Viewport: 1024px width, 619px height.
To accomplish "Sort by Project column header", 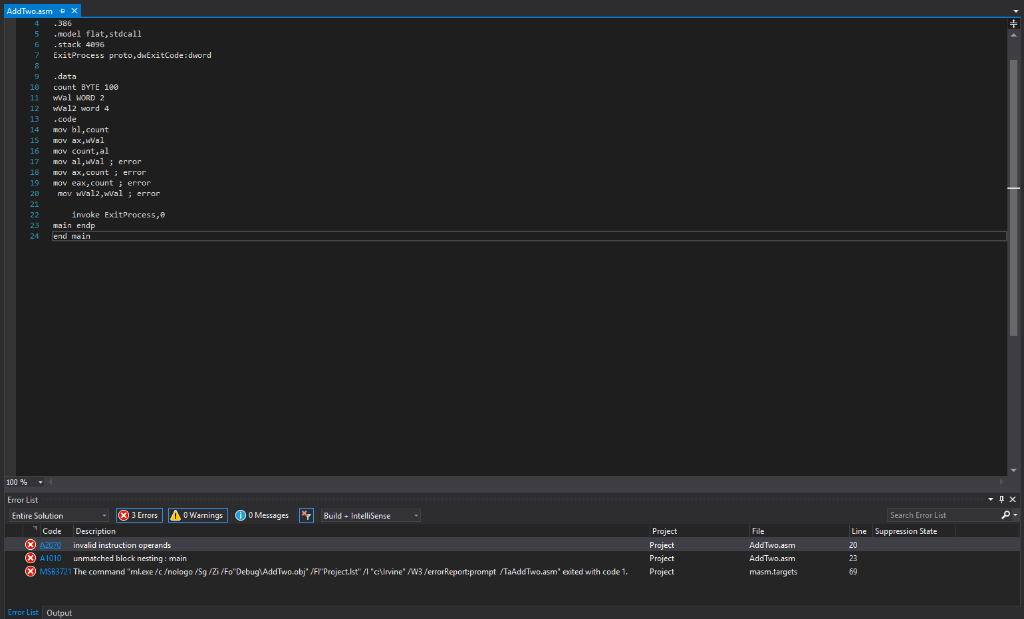I will (664, 532).
